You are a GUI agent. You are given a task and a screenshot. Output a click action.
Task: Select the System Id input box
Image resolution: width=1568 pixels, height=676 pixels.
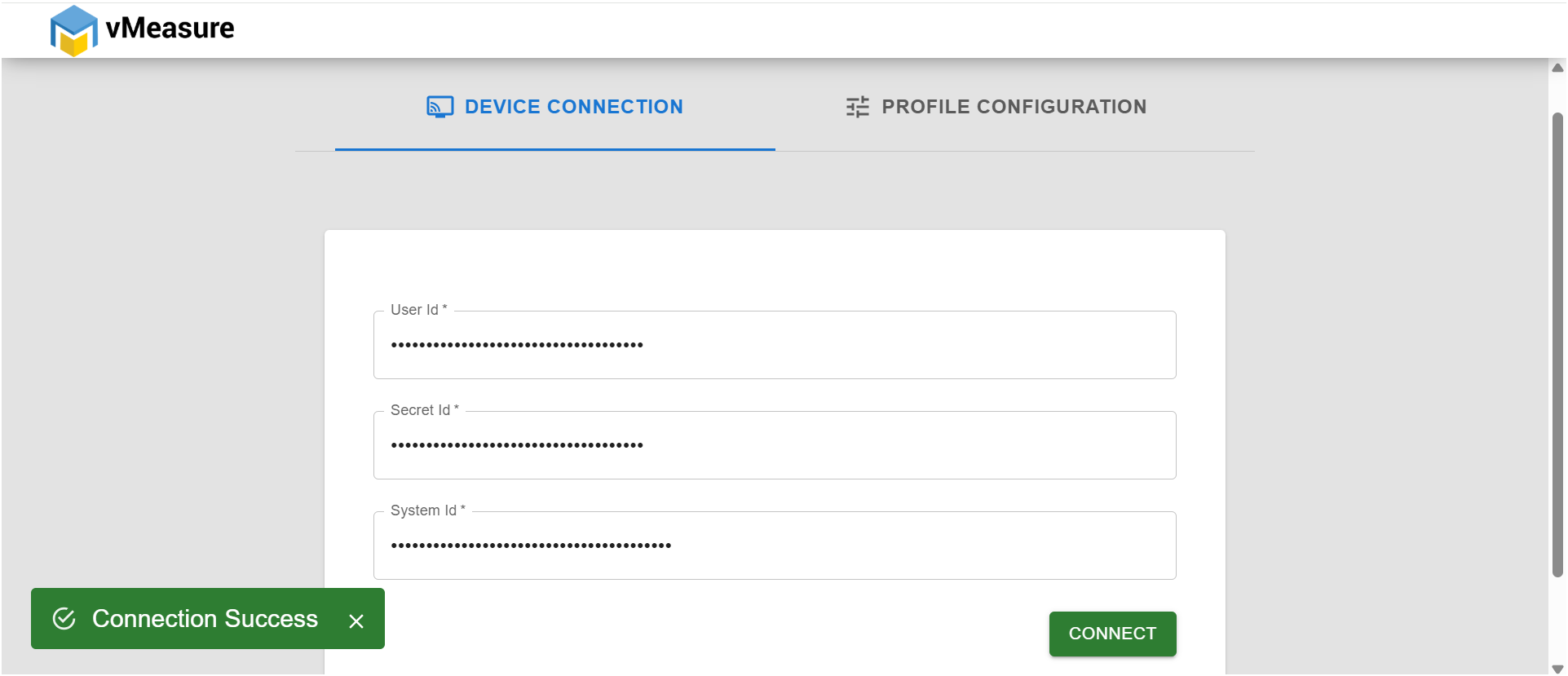(x=775, y=546)
